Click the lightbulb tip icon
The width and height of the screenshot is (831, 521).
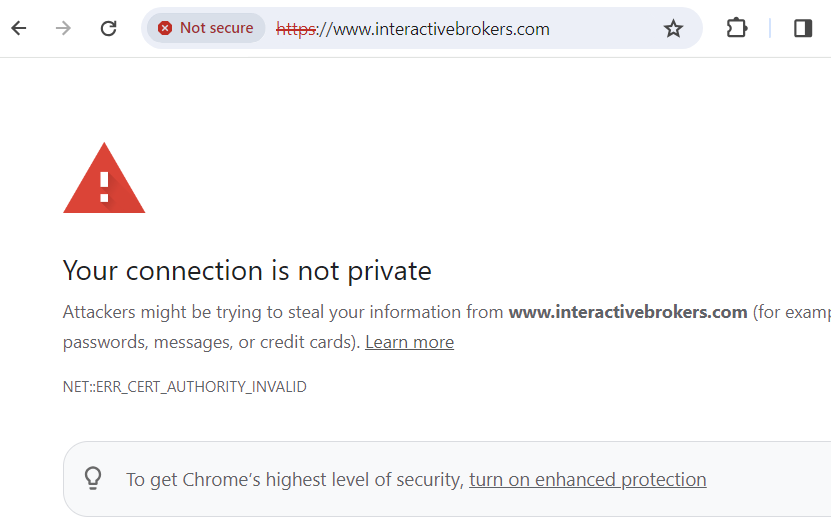click(93, 478)
